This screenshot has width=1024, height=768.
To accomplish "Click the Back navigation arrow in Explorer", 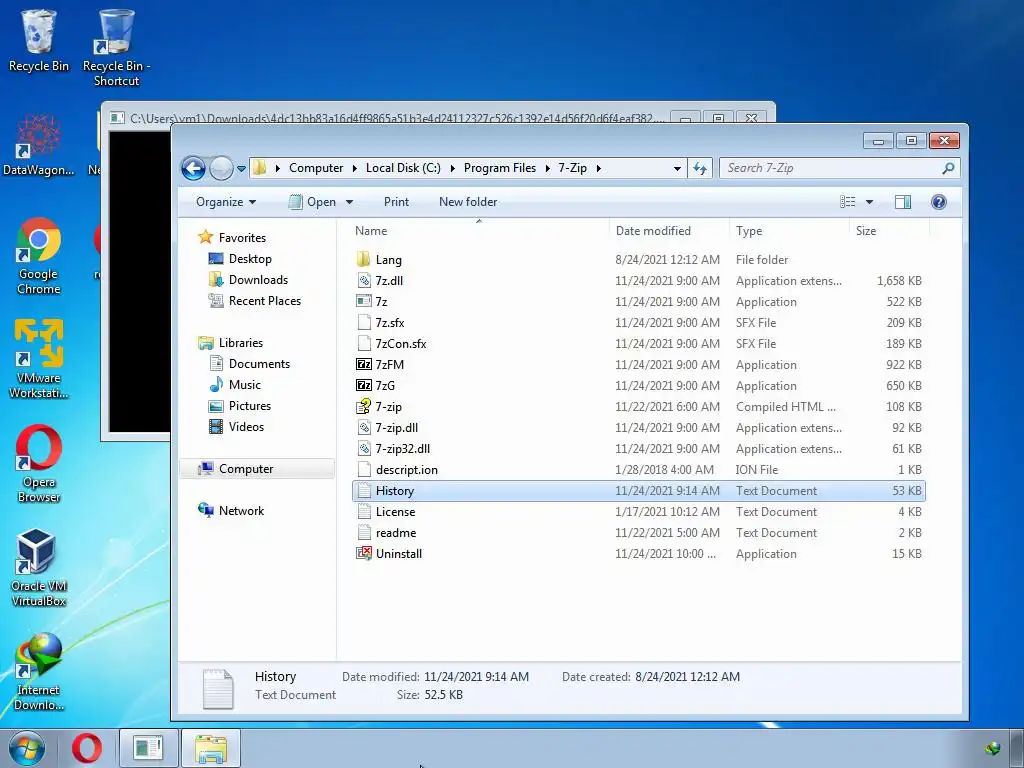I will pos(193,168).
